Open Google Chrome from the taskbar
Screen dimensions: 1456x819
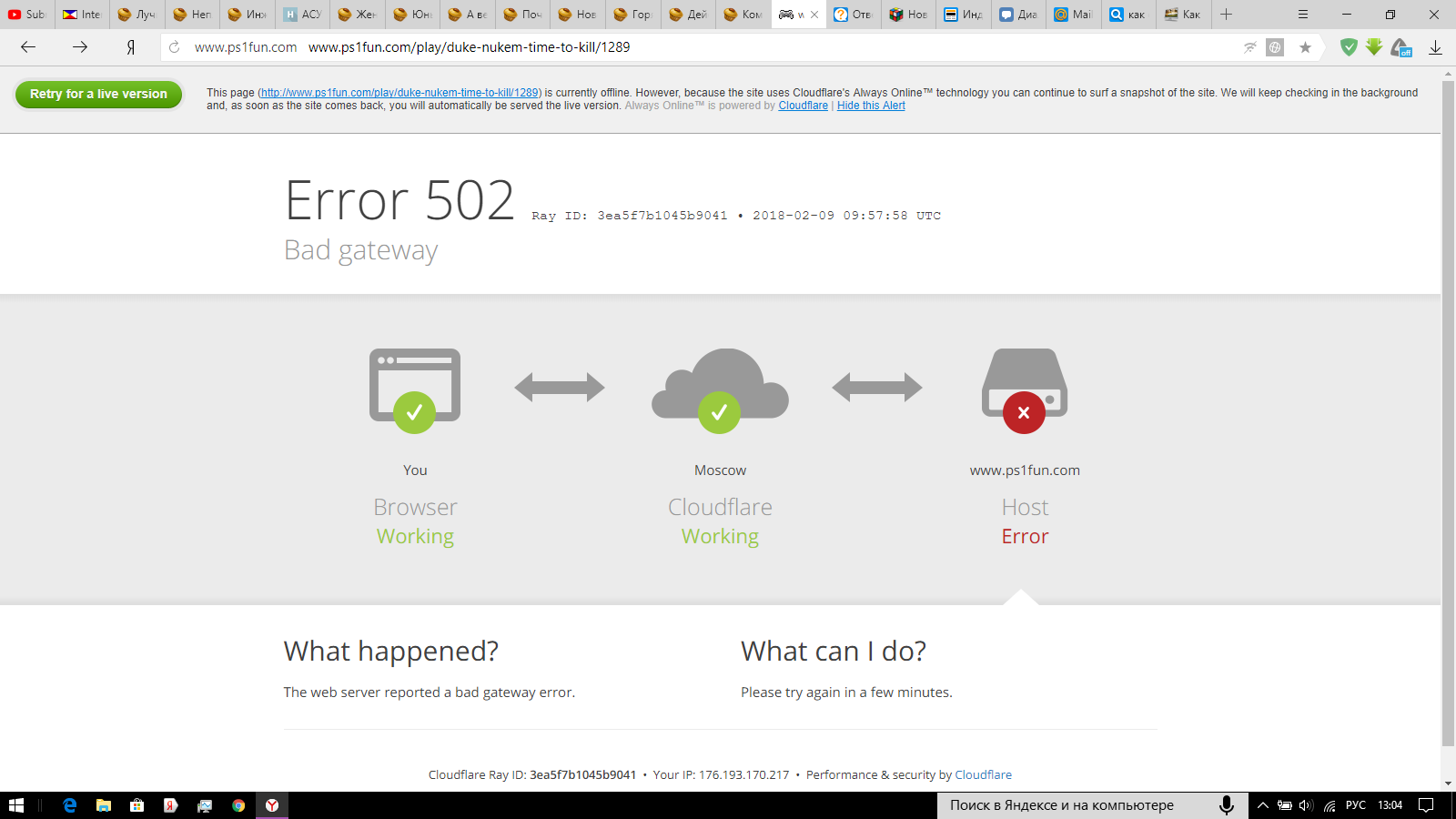(x=238, y=805)
